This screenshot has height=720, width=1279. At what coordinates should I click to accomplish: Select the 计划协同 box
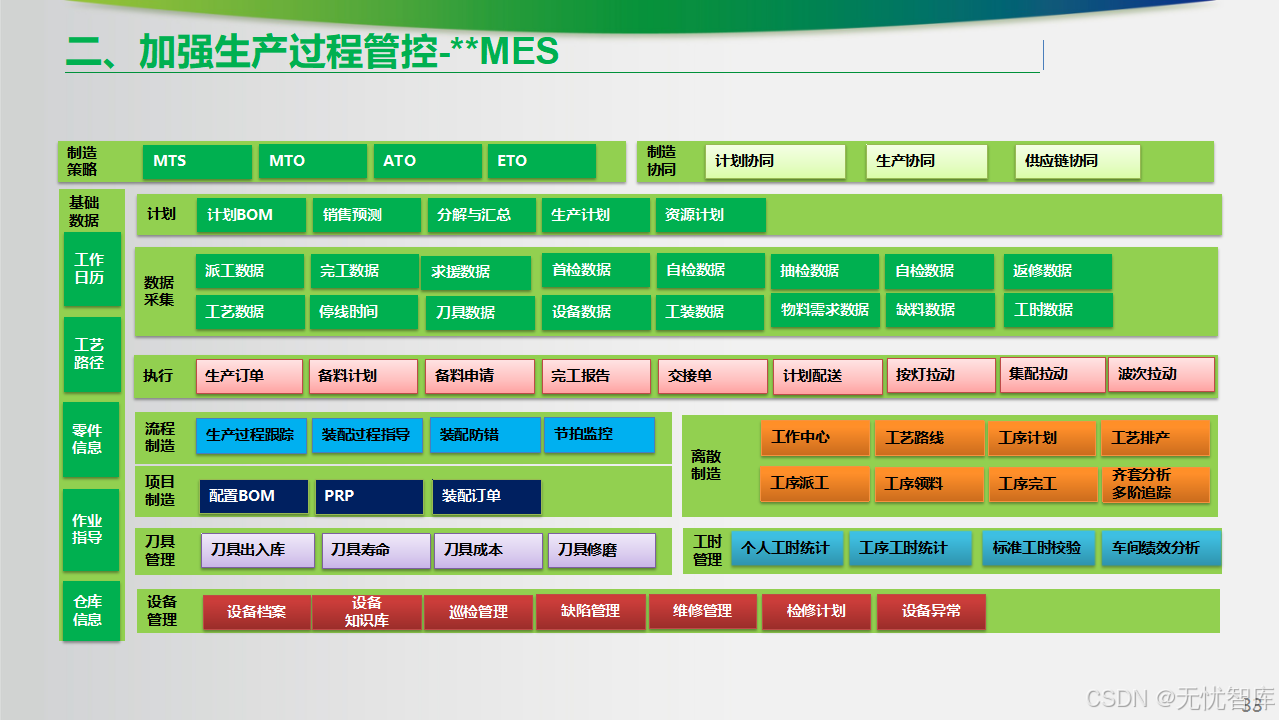click(x=775, y=161)
